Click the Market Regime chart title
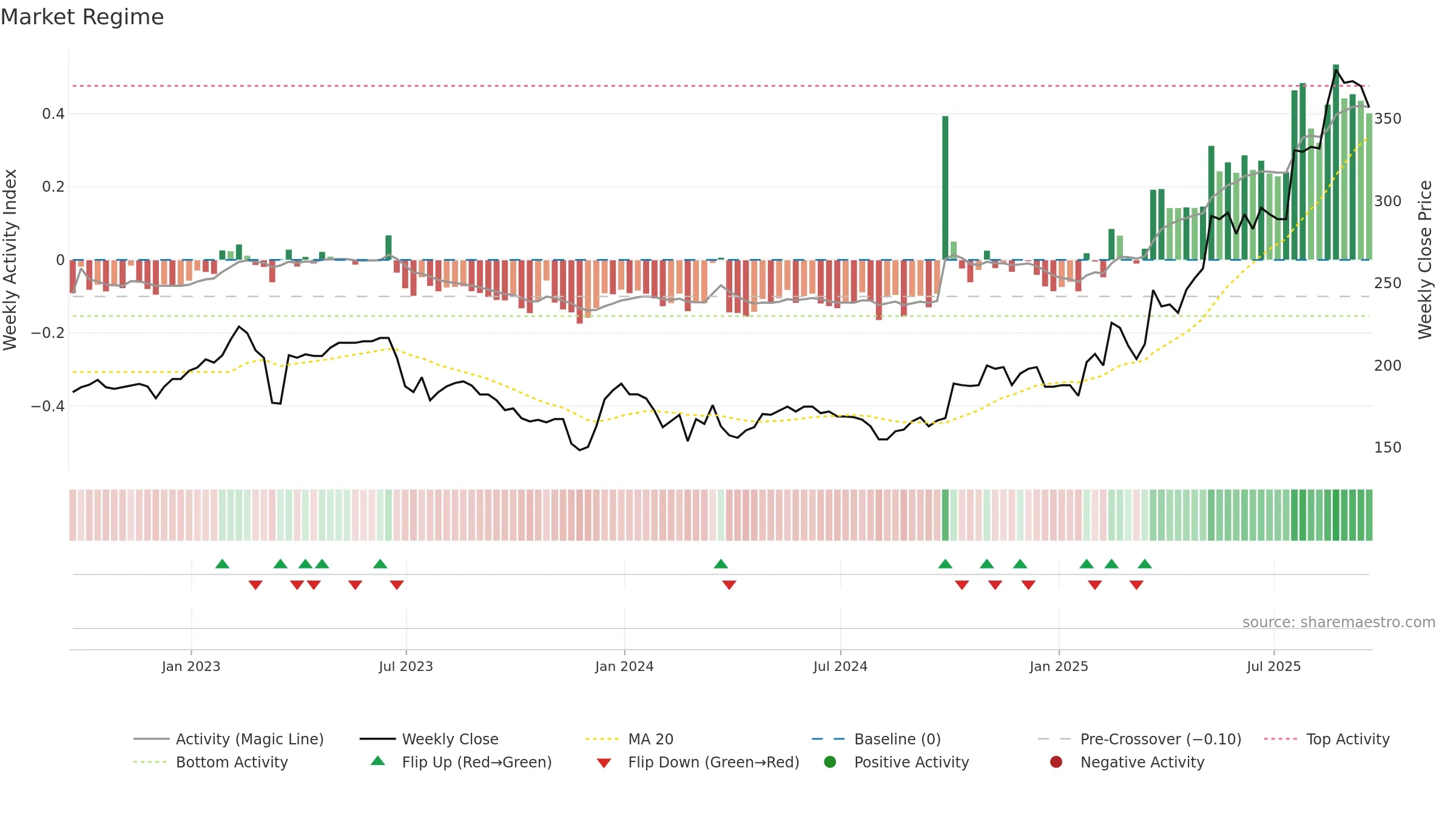Image resolution: width=1456 pixels, height=819 pixels. click(x=82, y=17)
